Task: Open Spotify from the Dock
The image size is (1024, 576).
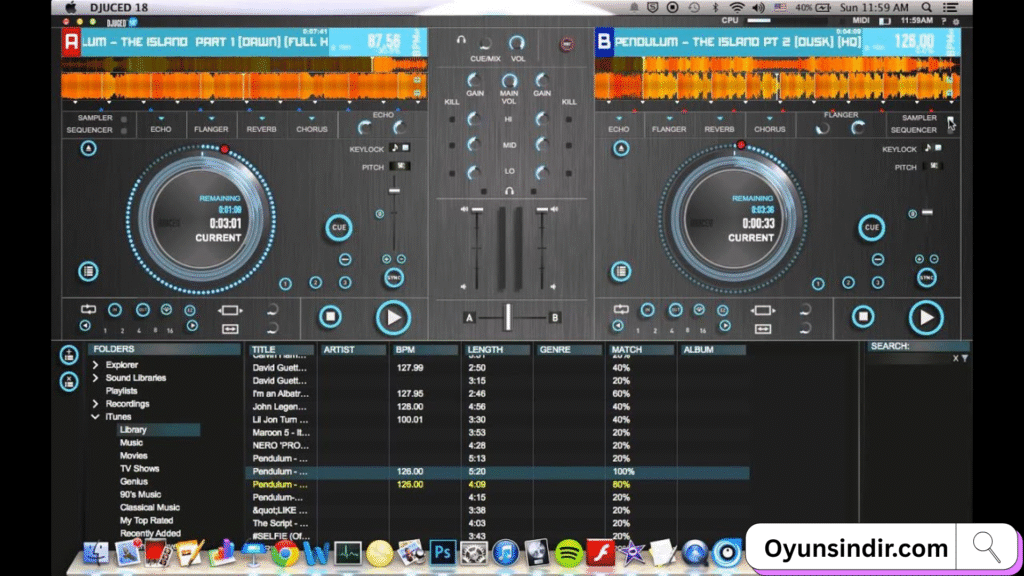Action: tap(568, 551)
